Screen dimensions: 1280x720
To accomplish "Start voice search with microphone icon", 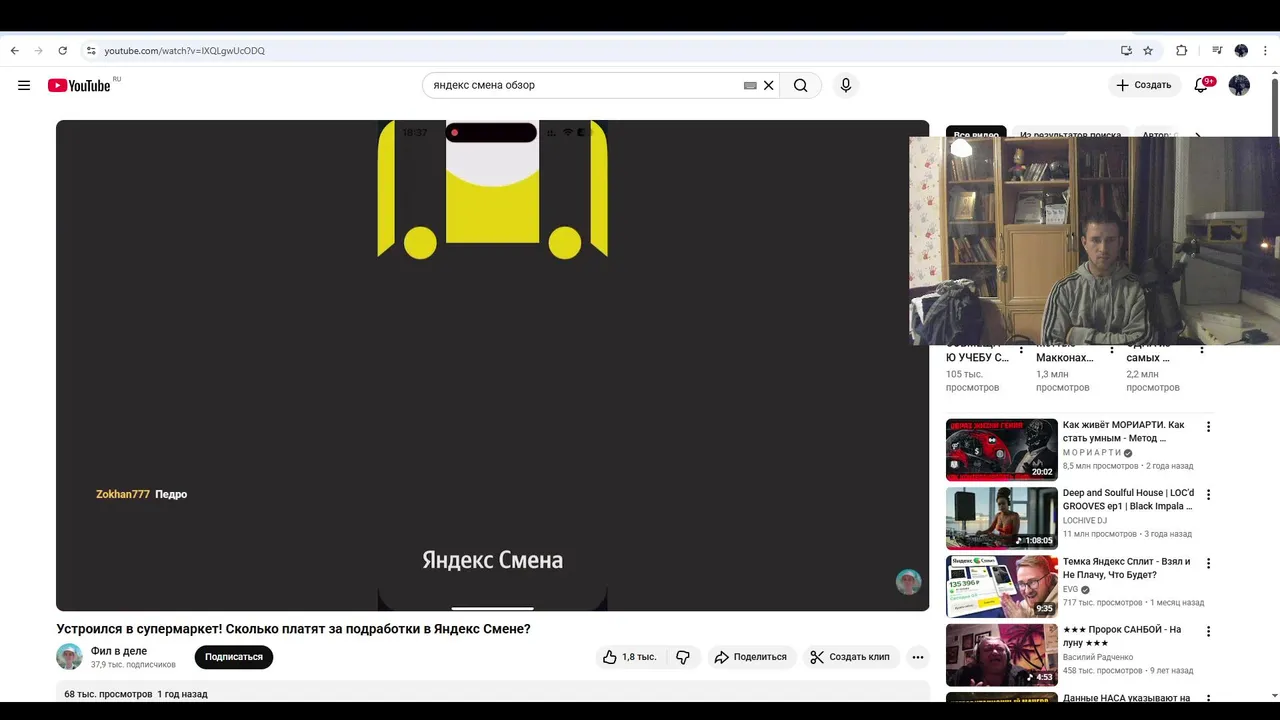I will [x=846, y=86].
